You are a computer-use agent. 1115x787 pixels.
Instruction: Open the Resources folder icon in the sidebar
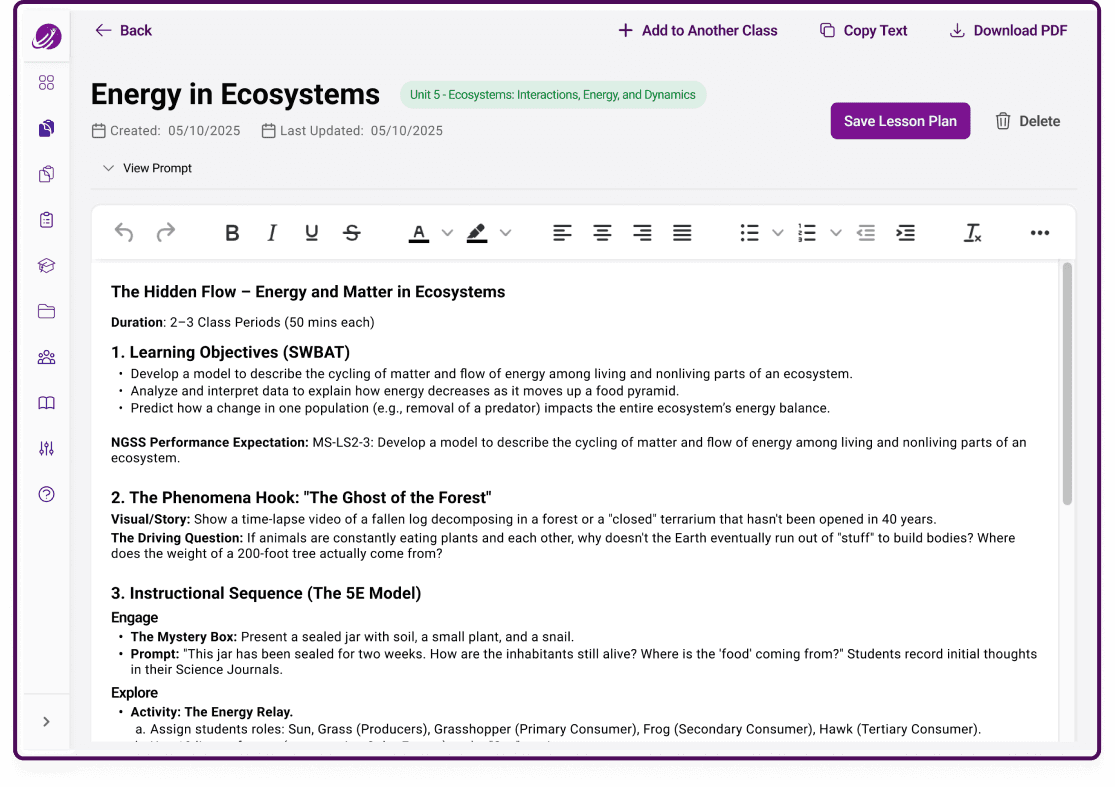point(46,311)
